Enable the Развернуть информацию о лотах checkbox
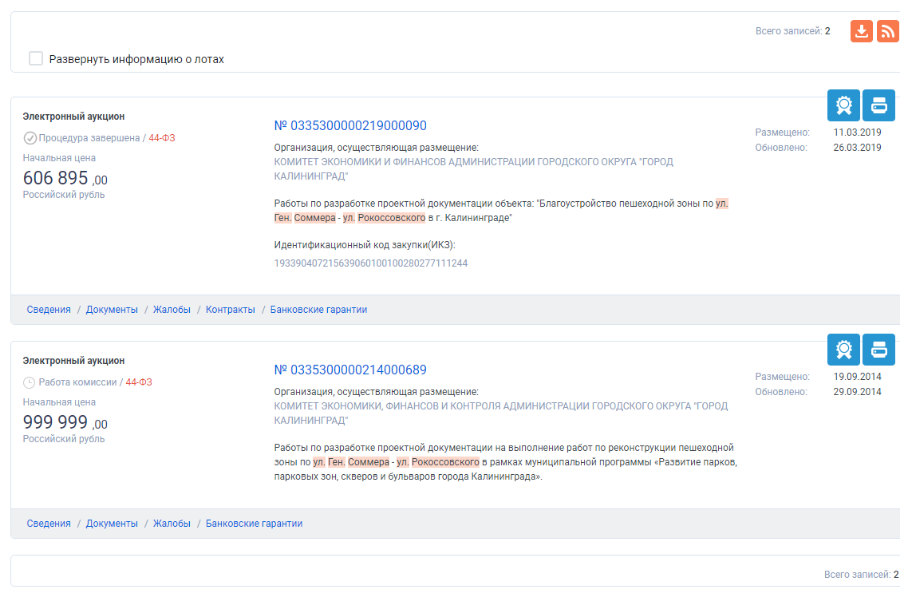 [x=36, y=59]
